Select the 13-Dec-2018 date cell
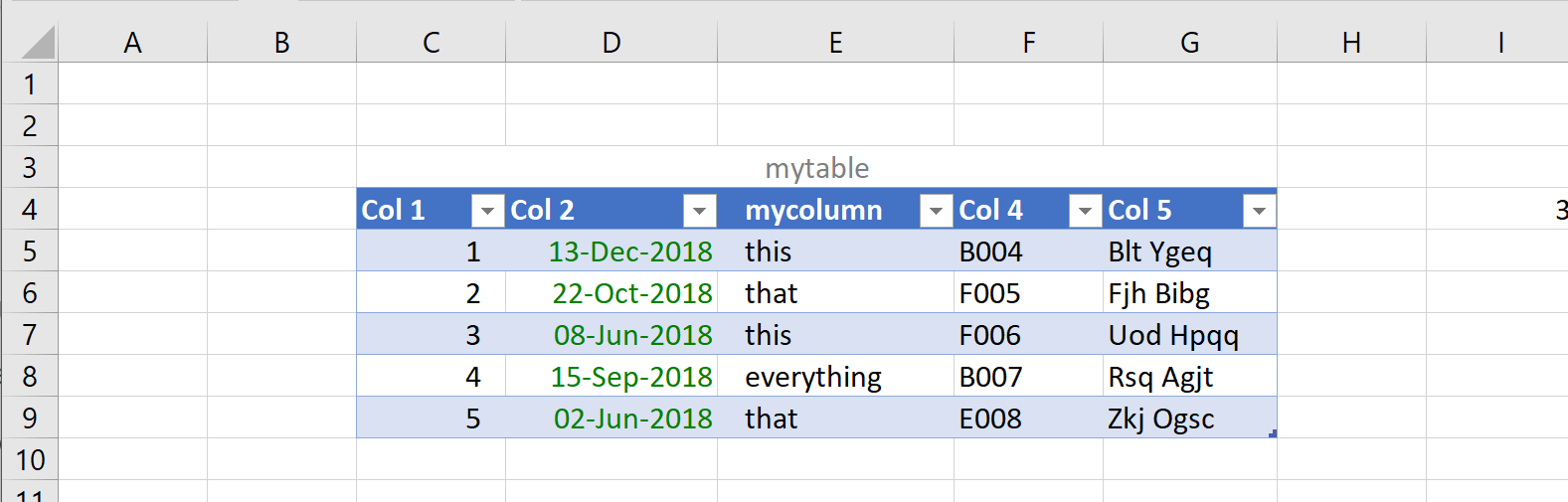This screenshot has width=1568, height=502. (630, 251)
